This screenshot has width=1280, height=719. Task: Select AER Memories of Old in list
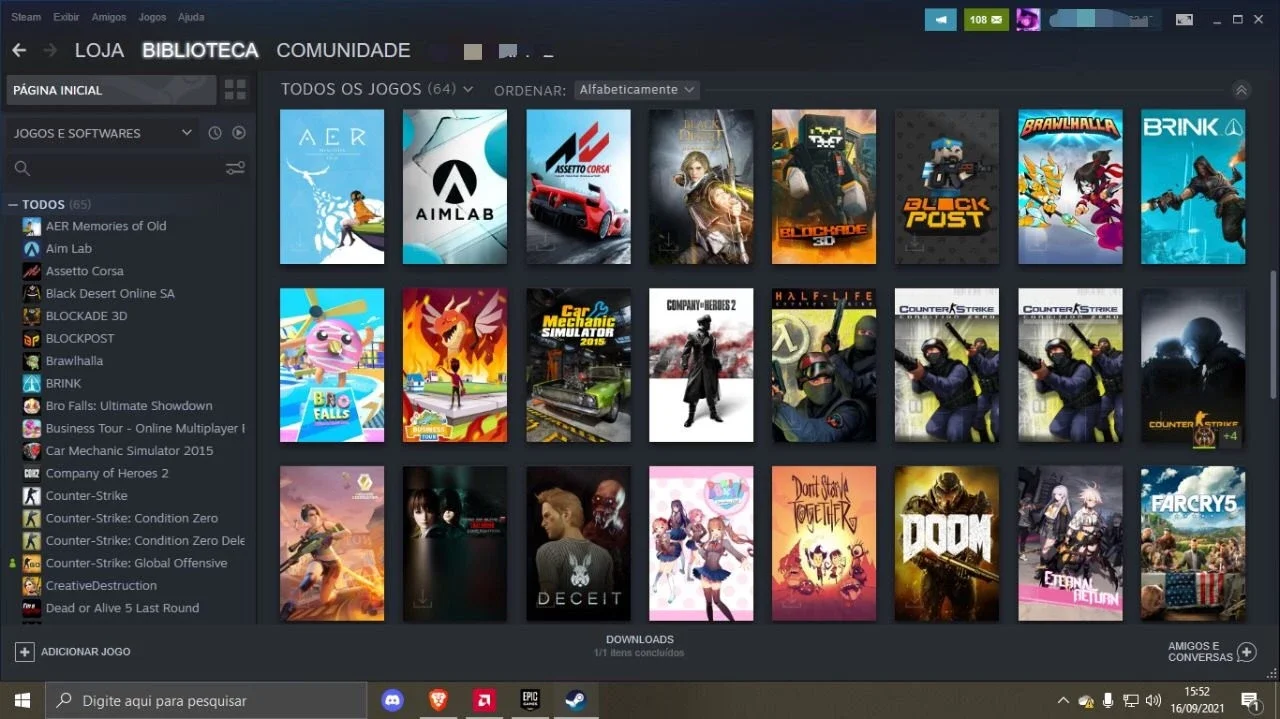106,226
